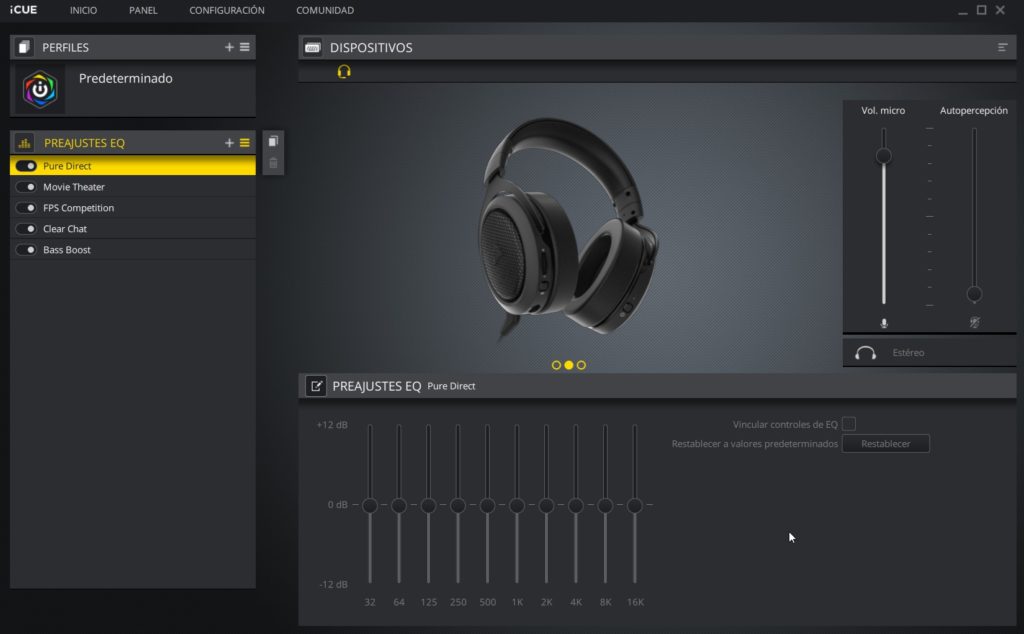Toggle the Movie Theater preset switch

pos(26,187)
